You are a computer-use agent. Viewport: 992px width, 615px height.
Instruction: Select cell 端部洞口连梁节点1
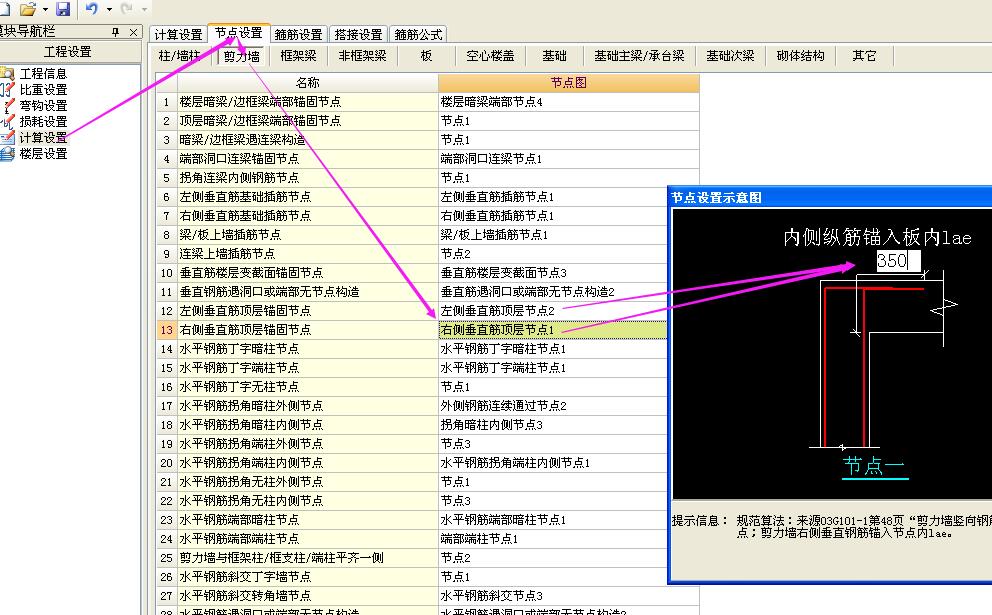point(568,159)
